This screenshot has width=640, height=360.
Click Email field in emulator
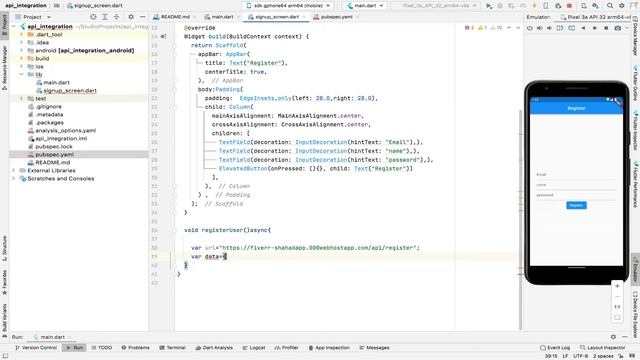coord(576,175)
